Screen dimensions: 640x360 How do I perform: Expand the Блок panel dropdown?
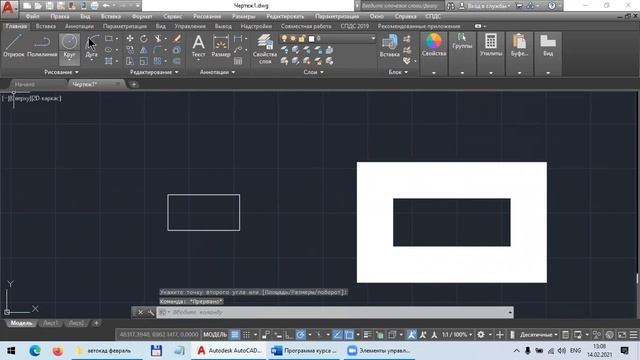398,72
